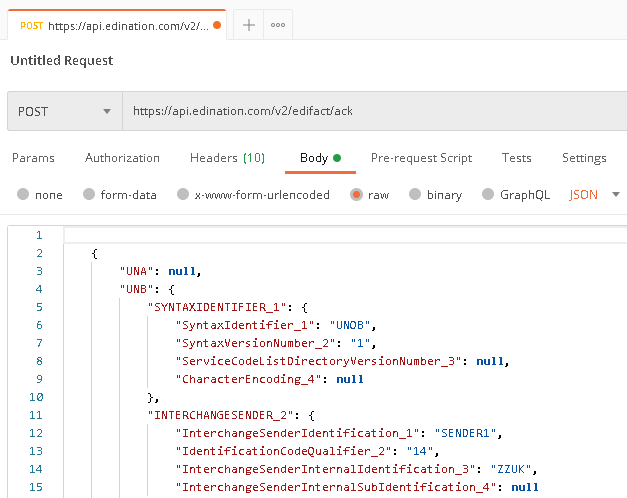
Task: Open tab options three-dots menu
Action: pyautogui.click(x=278, y=25)
